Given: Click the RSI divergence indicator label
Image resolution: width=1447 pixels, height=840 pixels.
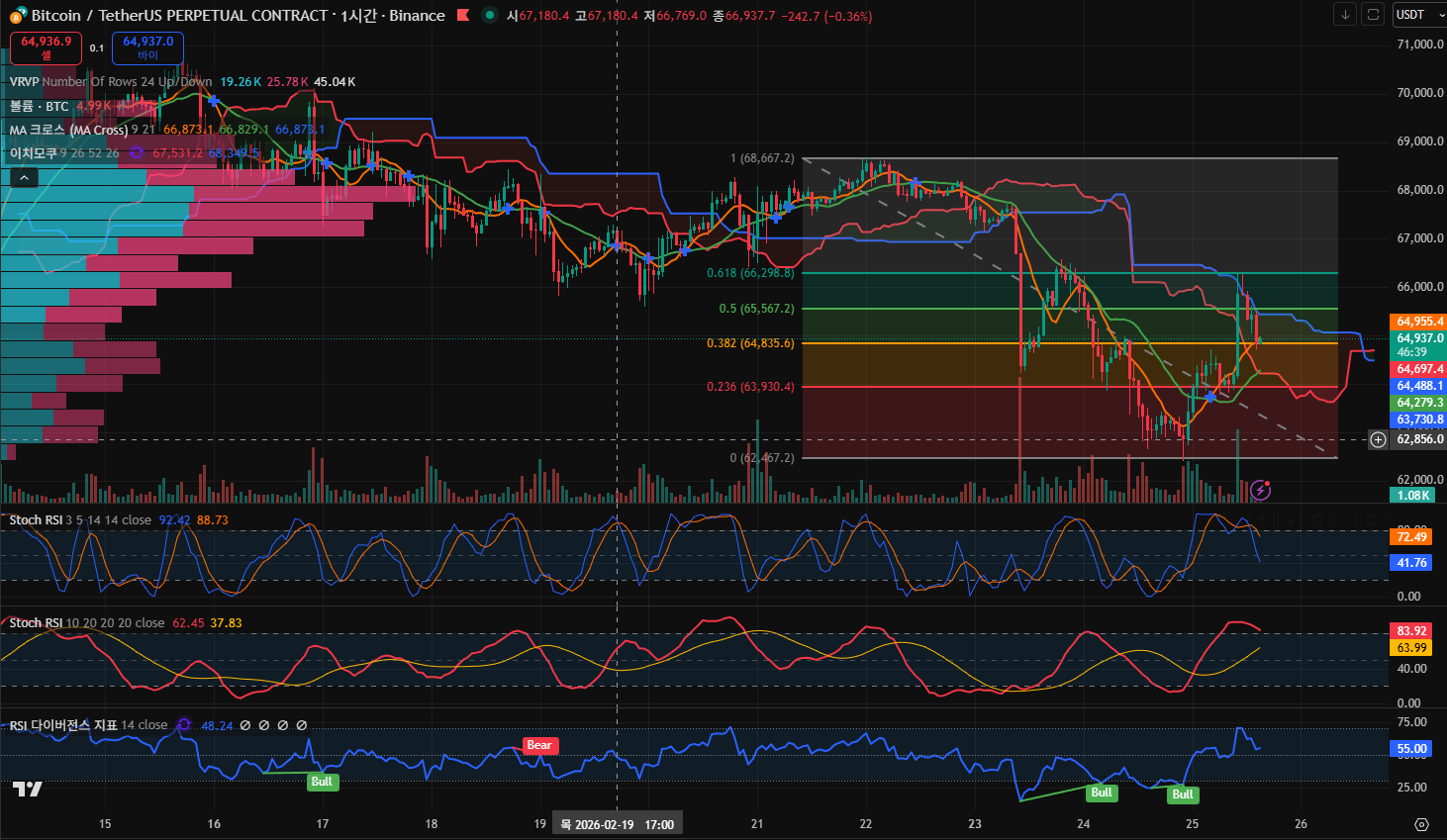Looking at the screenshot, I should pyautogui.click(x=63, y=725).
